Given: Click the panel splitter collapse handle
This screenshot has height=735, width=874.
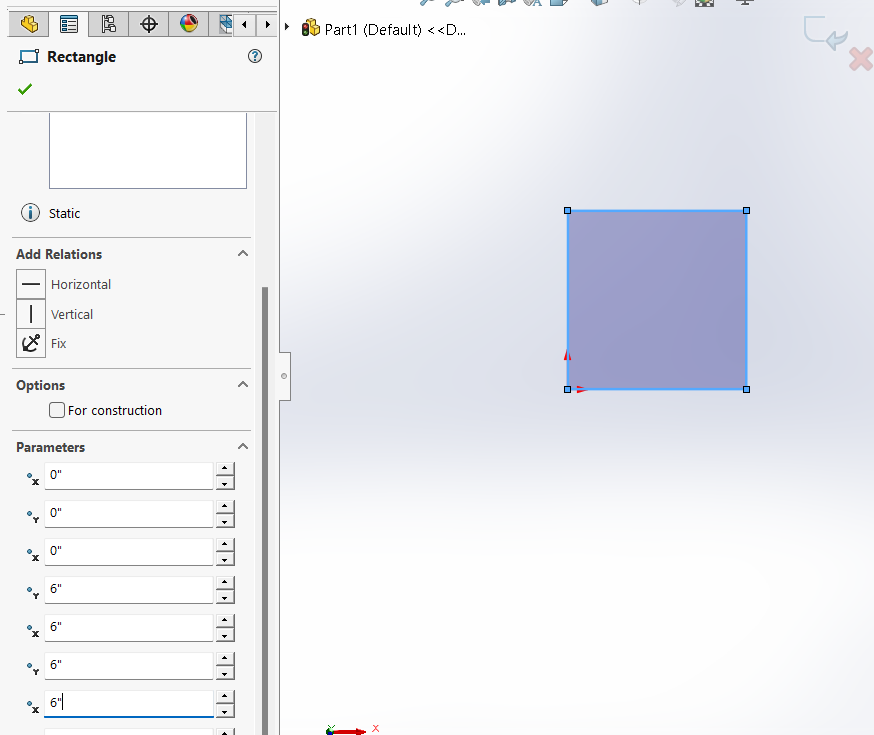Looking at the screenshot, I should [284, 376].
